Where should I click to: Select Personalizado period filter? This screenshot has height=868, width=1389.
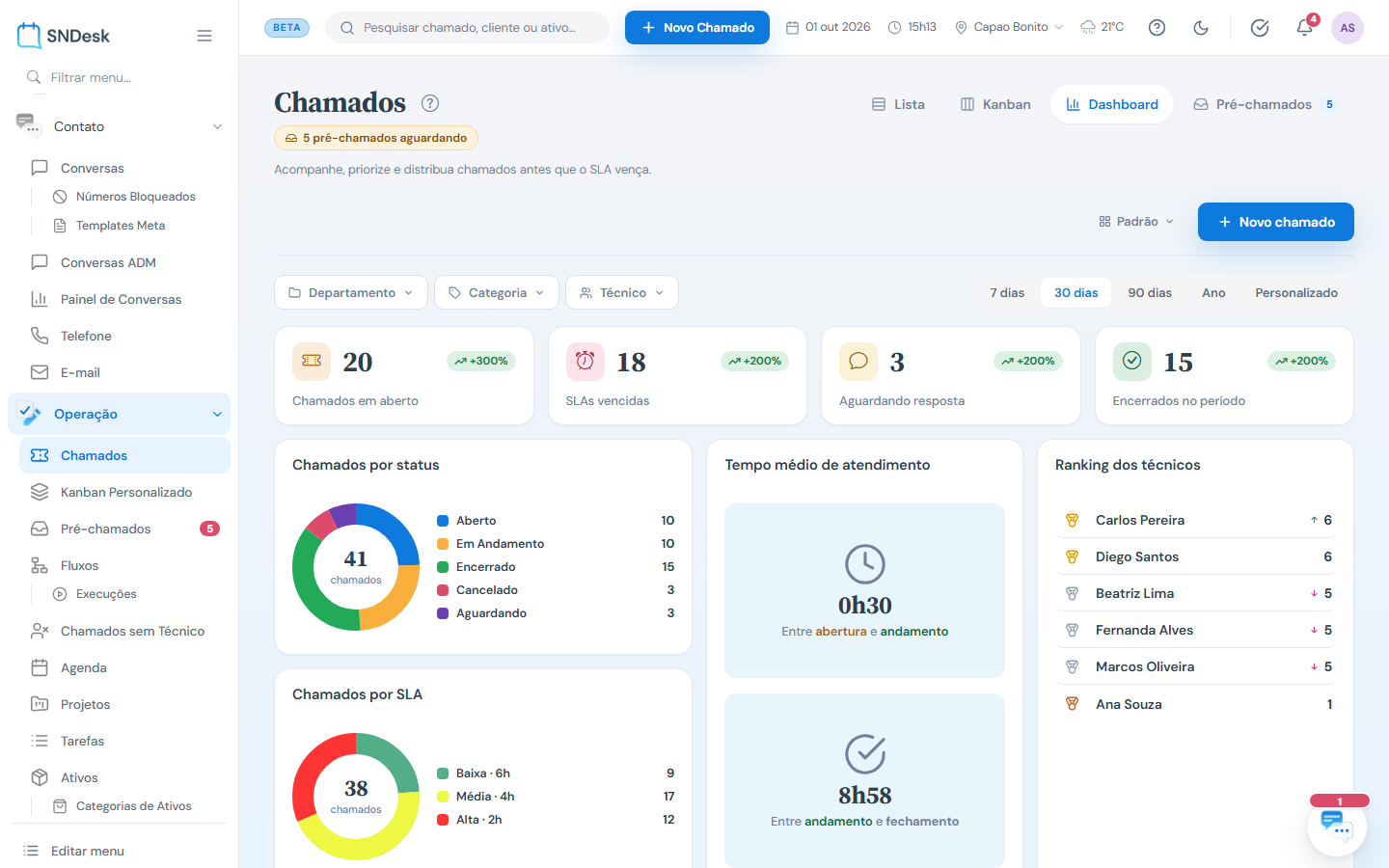1296,292
